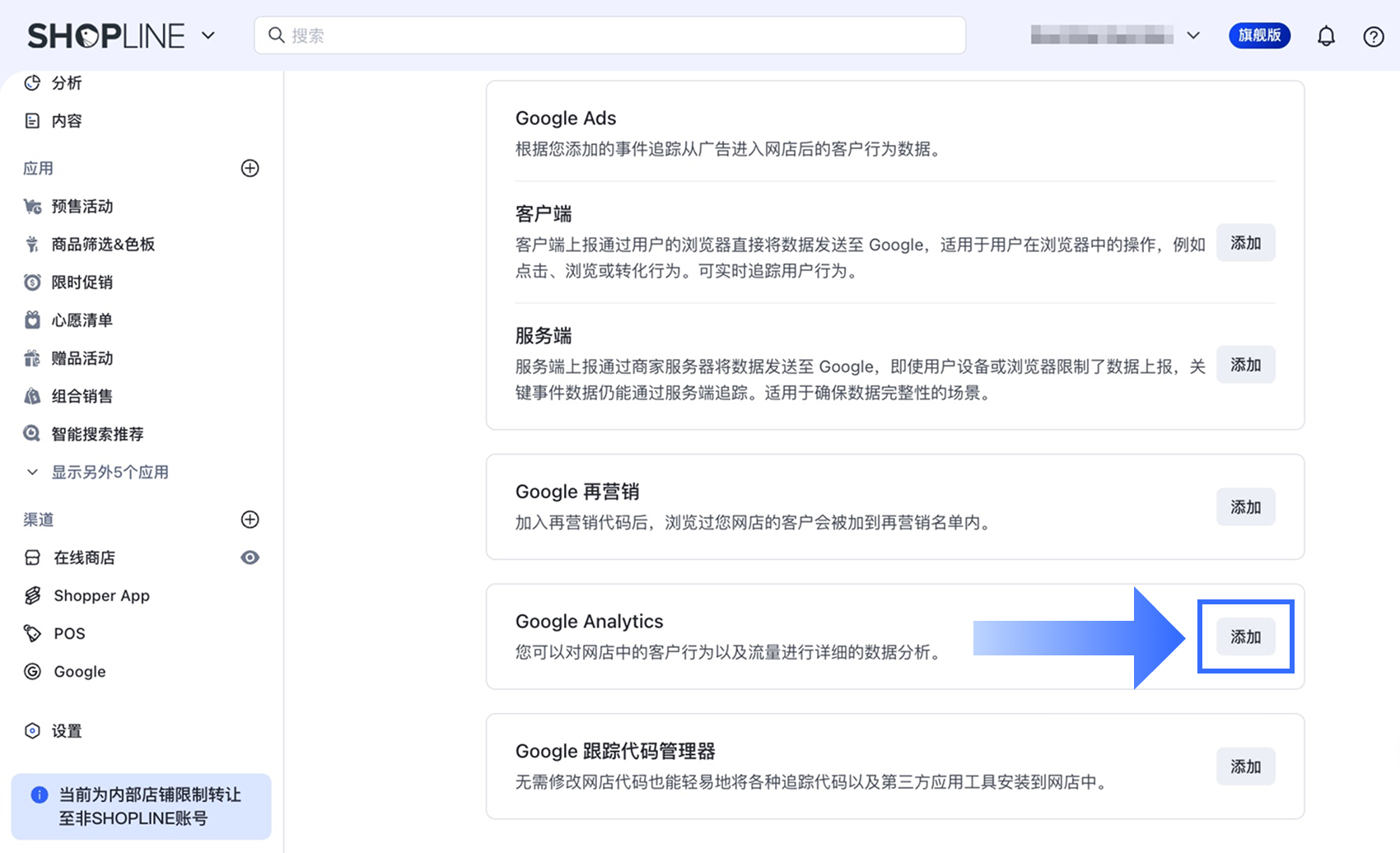Click the plus icon beside 渠道
Screen dimensions: 1400x853
(250, 520)
